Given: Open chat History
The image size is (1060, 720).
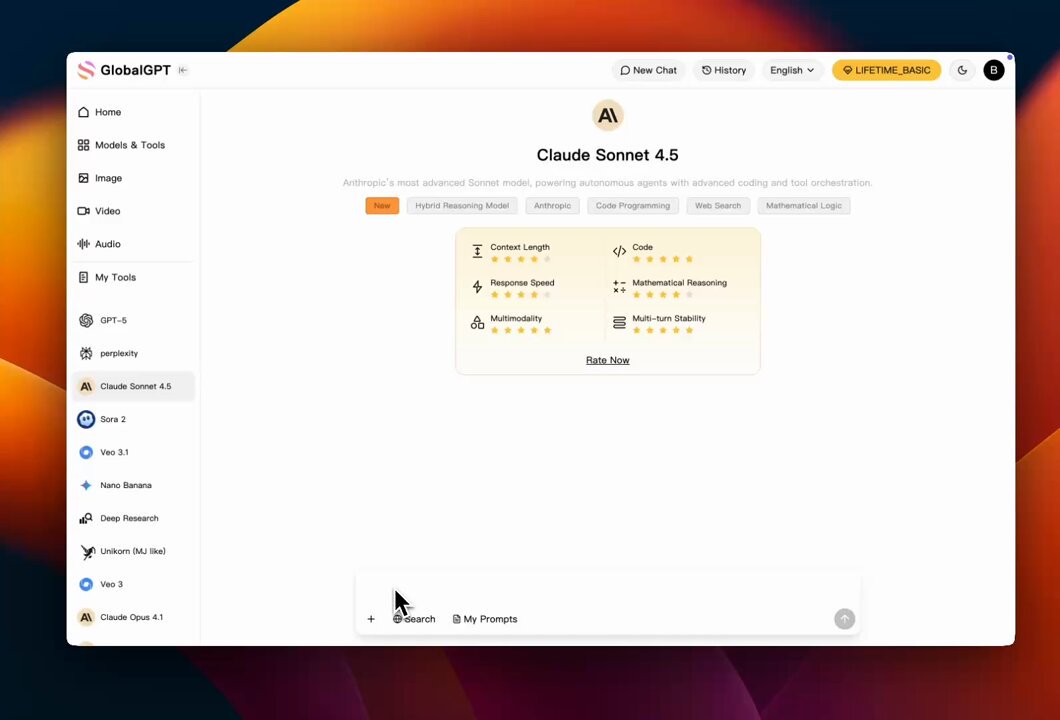Looking at the screenshot, I should pos(723,70).
